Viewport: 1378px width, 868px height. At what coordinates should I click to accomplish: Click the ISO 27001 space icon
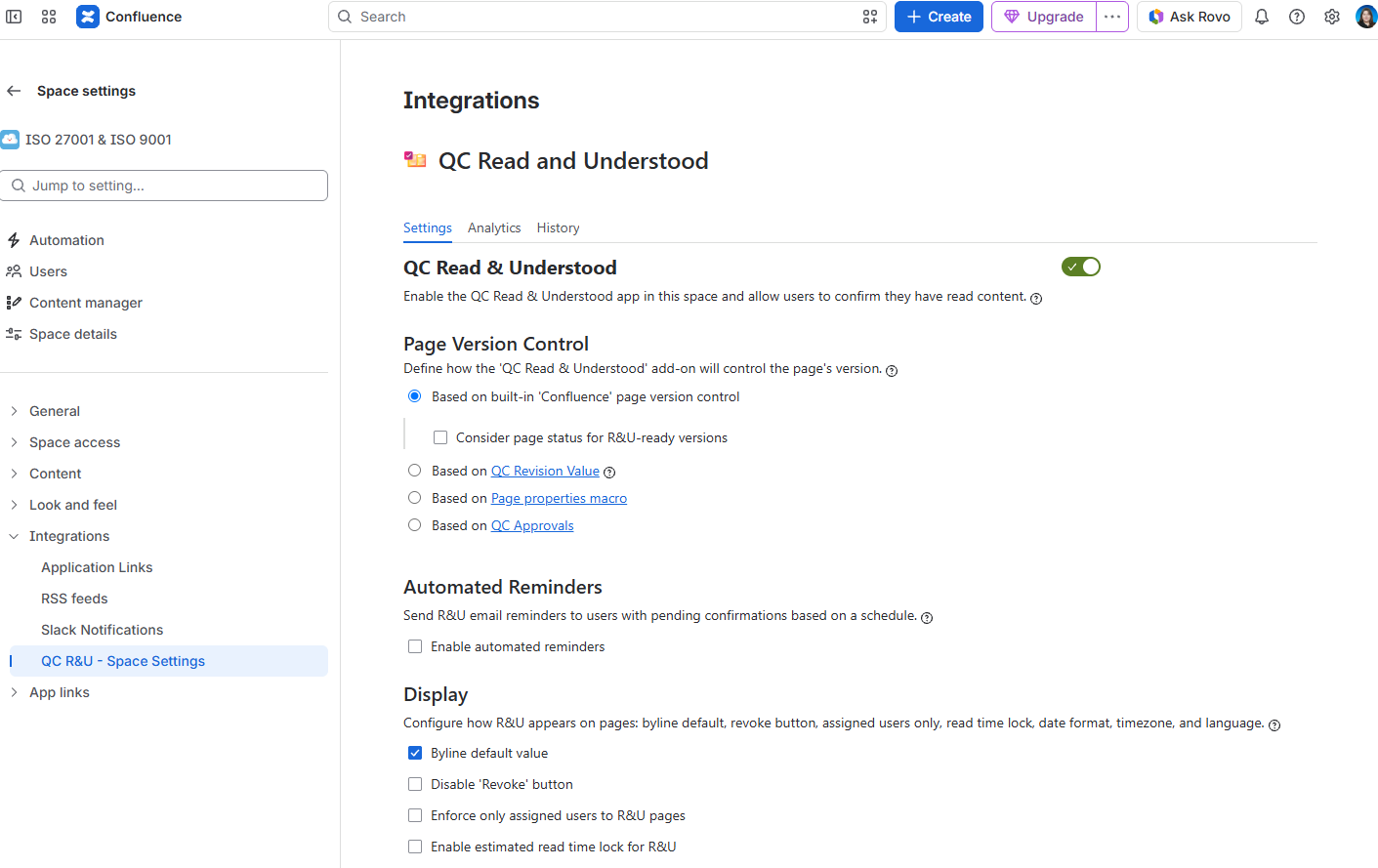click(10, 140)
